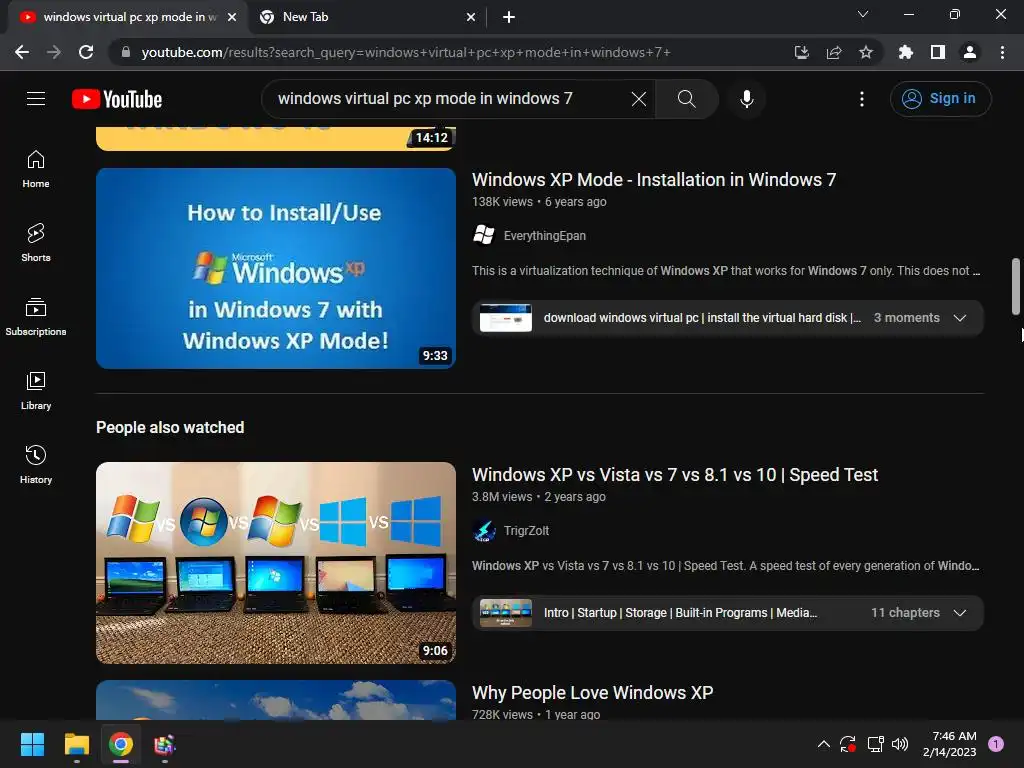Go to Home in the sidebar
Viewport: 1024px width, 768px height.
pyautogui.click(x=36, y=168)
